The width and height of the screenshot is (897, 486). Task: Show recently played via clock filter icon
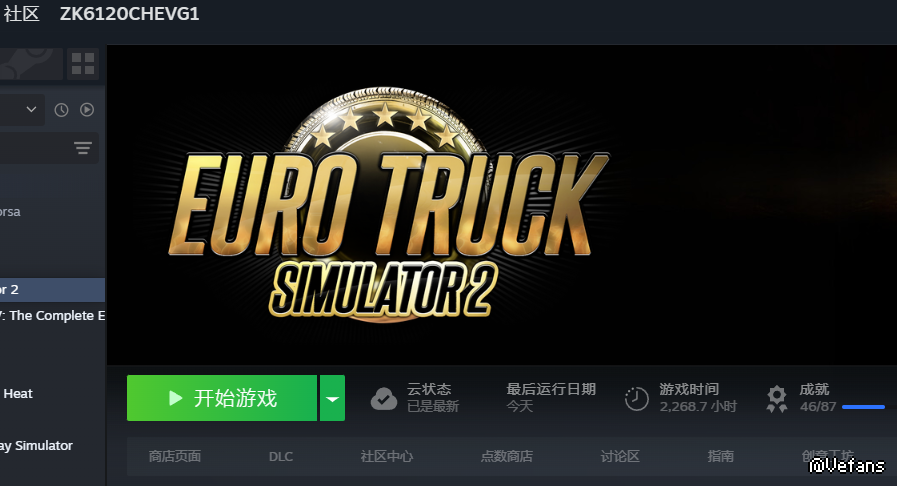(x=61, y=110)
